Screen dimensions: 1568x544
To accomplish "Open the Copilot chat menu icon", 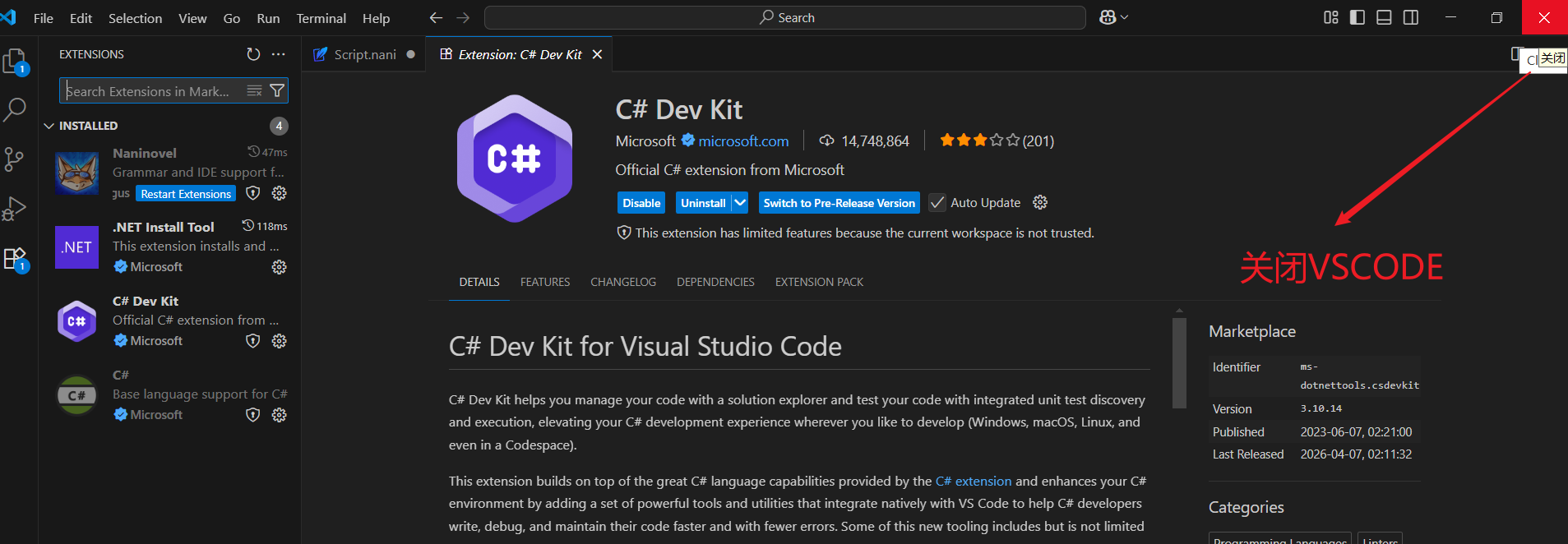I will tap(1113, 17).
